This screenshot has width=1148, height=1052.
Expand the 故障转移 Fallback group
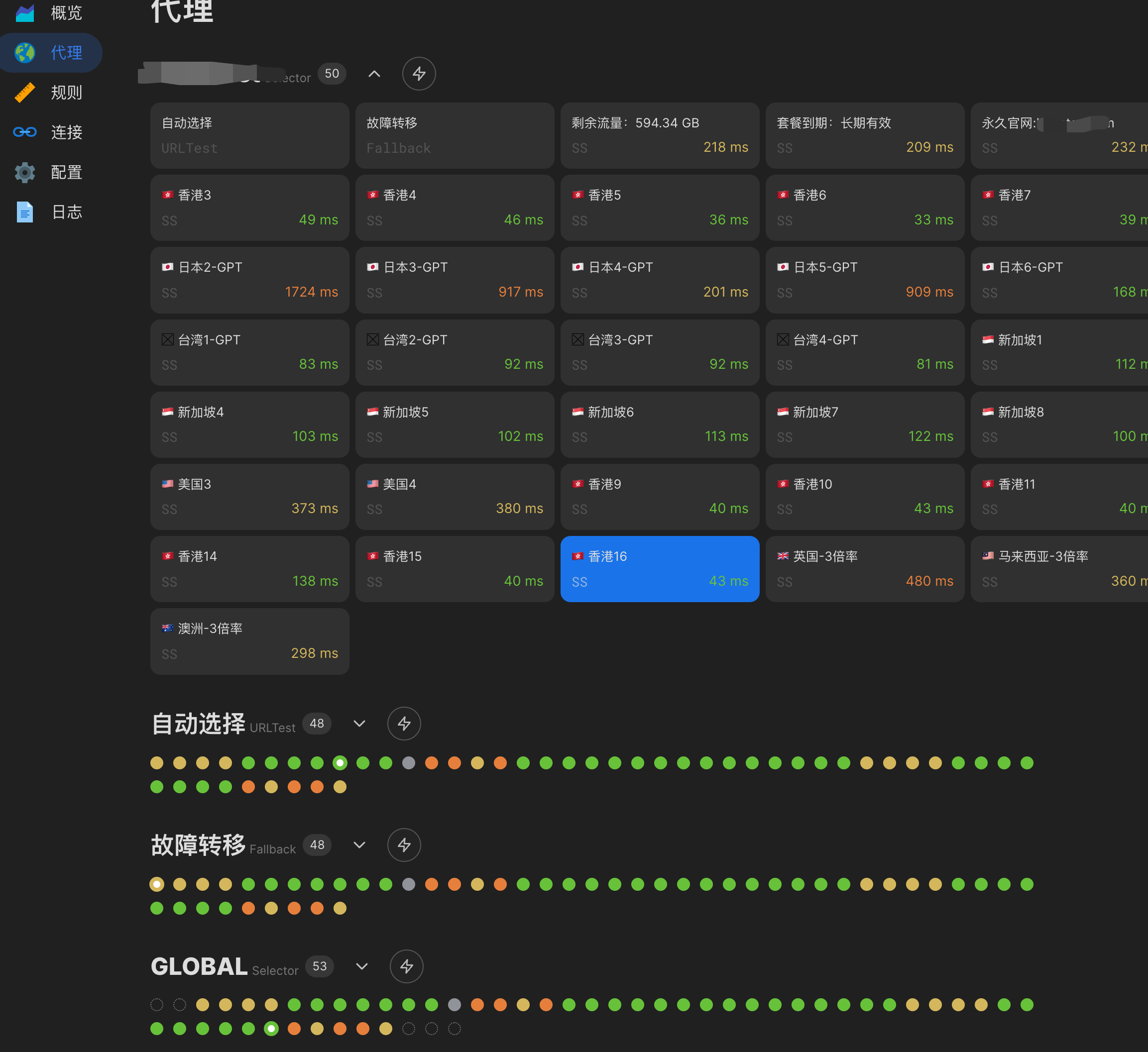point(359,845)
